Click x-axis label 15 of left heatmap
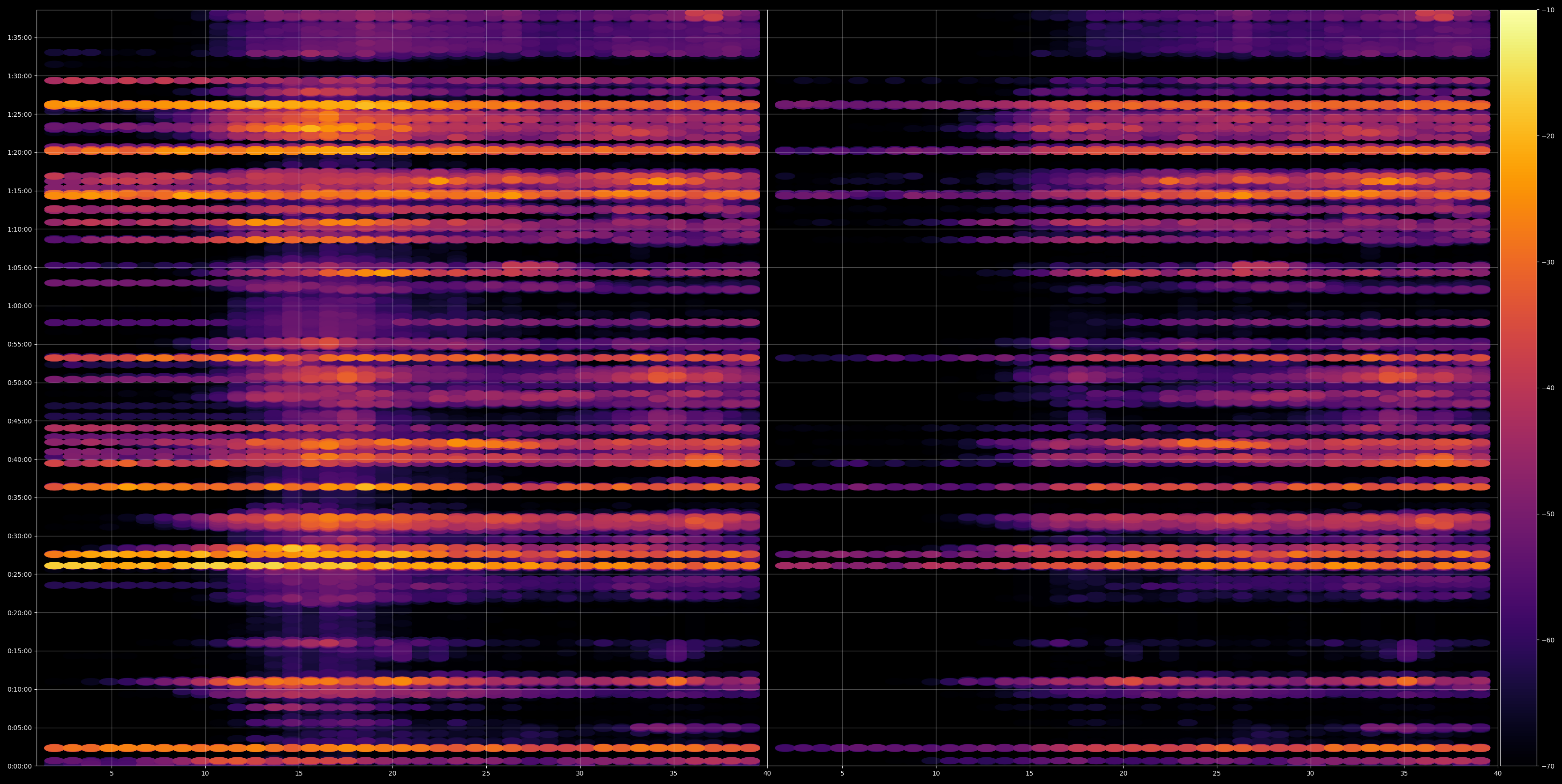This screenshot has height=784, width=1562. point(299,774)
